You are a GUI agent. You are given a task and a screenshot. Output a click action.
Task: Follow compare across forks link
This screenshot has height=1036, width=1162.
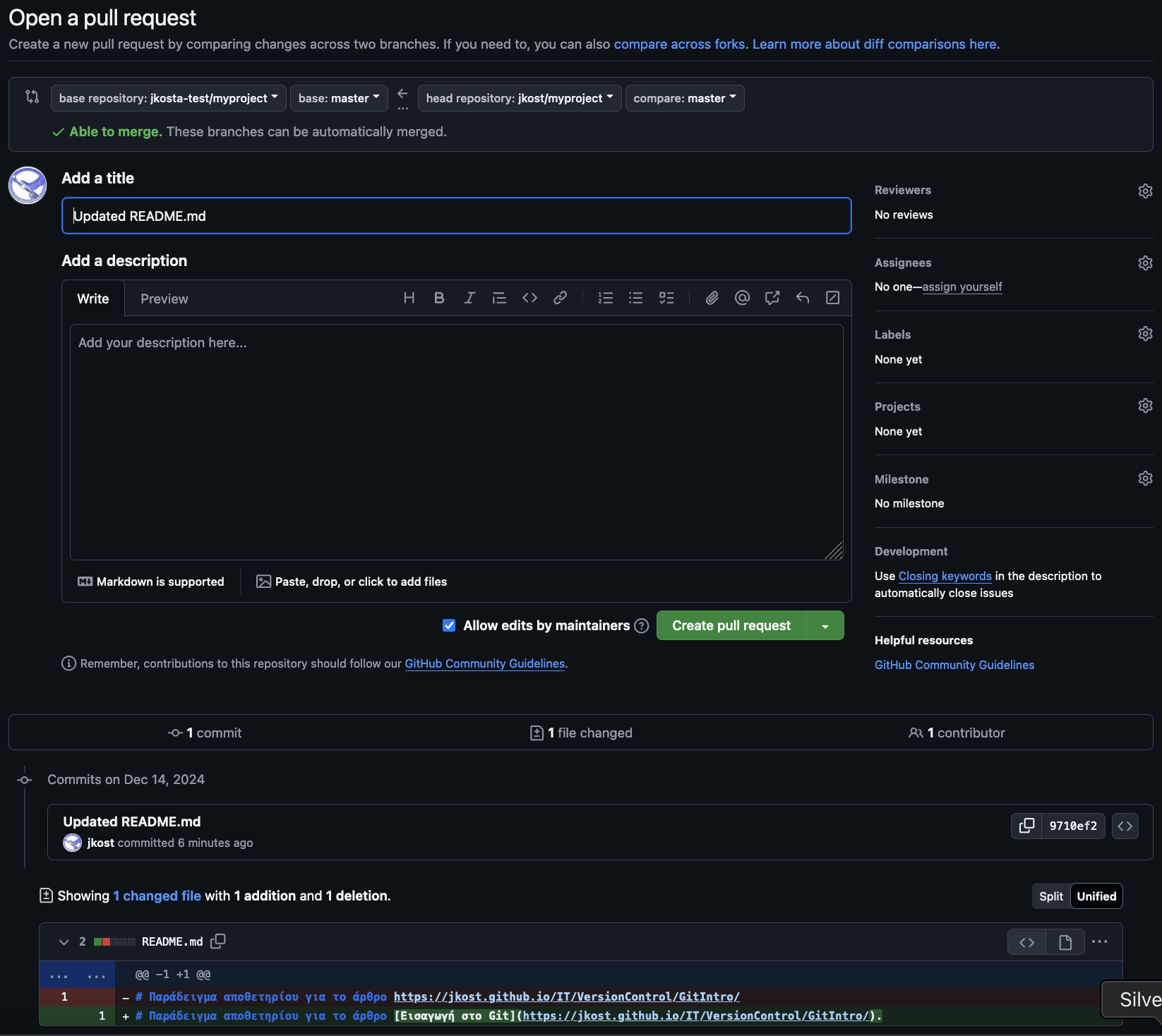click(x=679, y=44)
